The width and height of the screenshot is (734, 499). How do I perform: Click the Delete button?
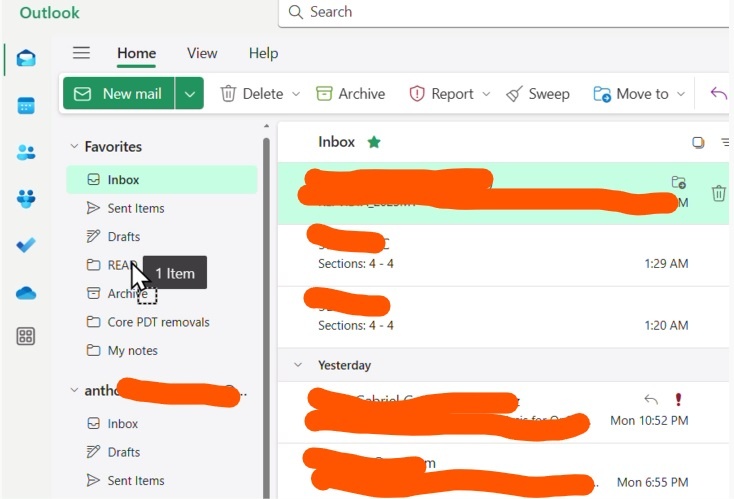(252, 94)
